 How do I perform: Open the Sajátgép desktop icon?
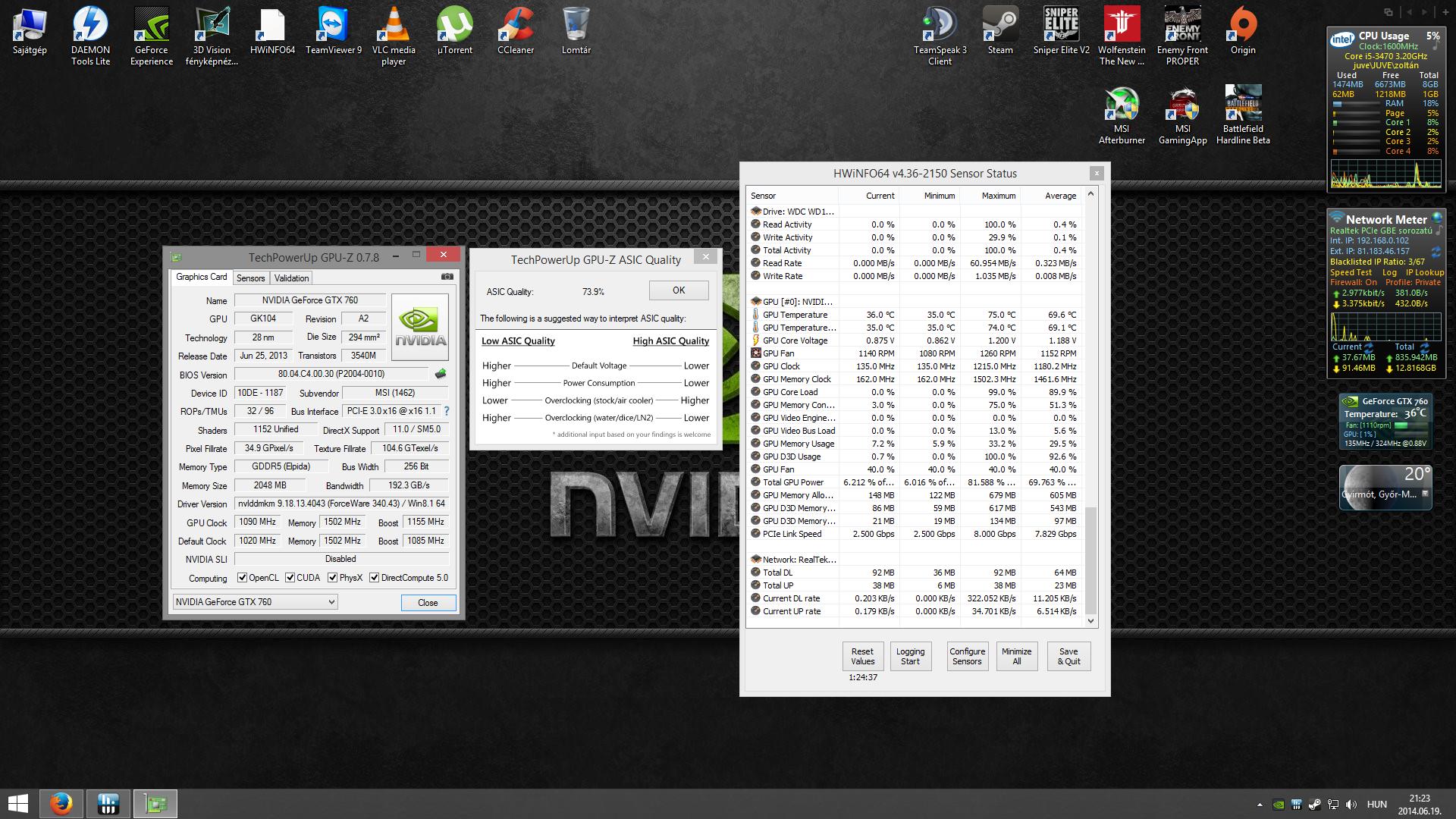tap(30, 32)
